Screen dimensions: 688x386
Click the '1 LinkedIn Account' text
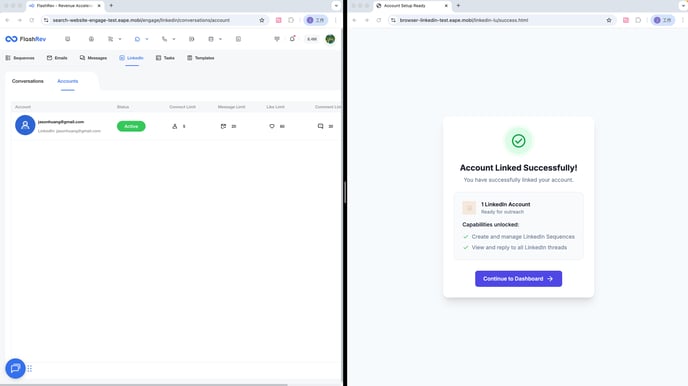505,204
